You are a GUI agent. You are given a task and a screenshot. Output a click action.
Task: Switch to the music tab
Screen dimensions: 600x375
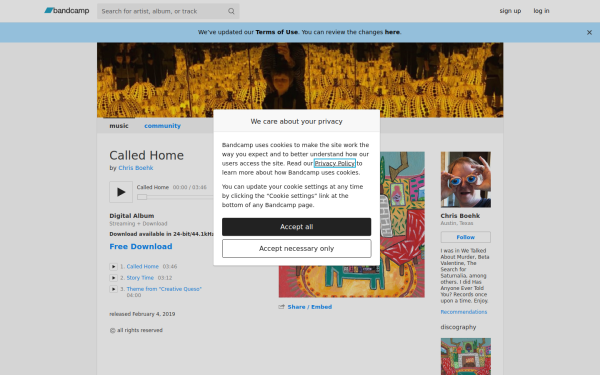119,126
